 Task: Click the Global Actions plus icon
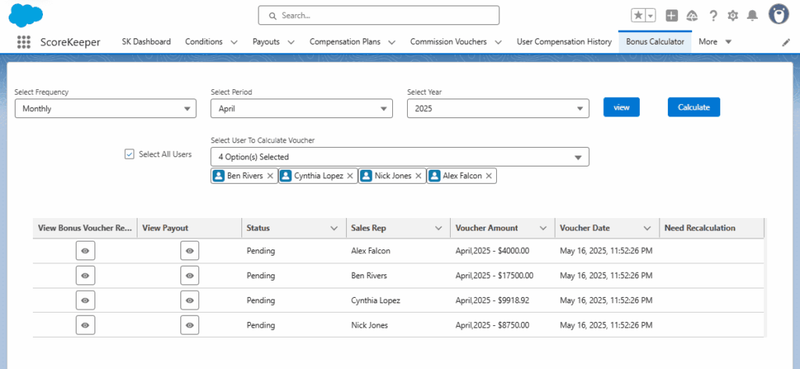(672, 16)
